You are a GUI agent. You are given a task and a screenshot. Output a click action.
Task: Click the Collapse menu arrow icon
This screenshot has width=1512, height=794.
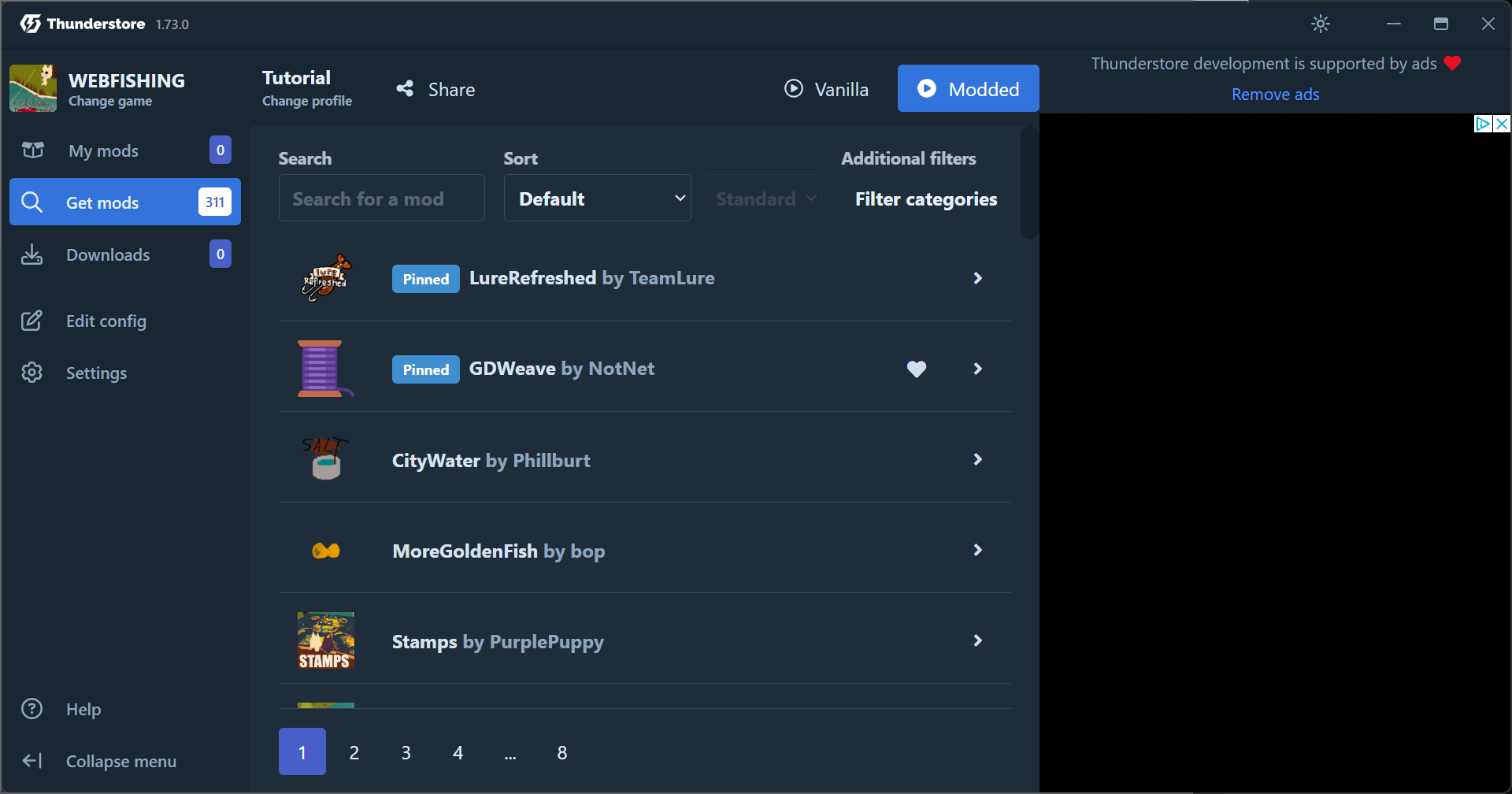[32, 761]
